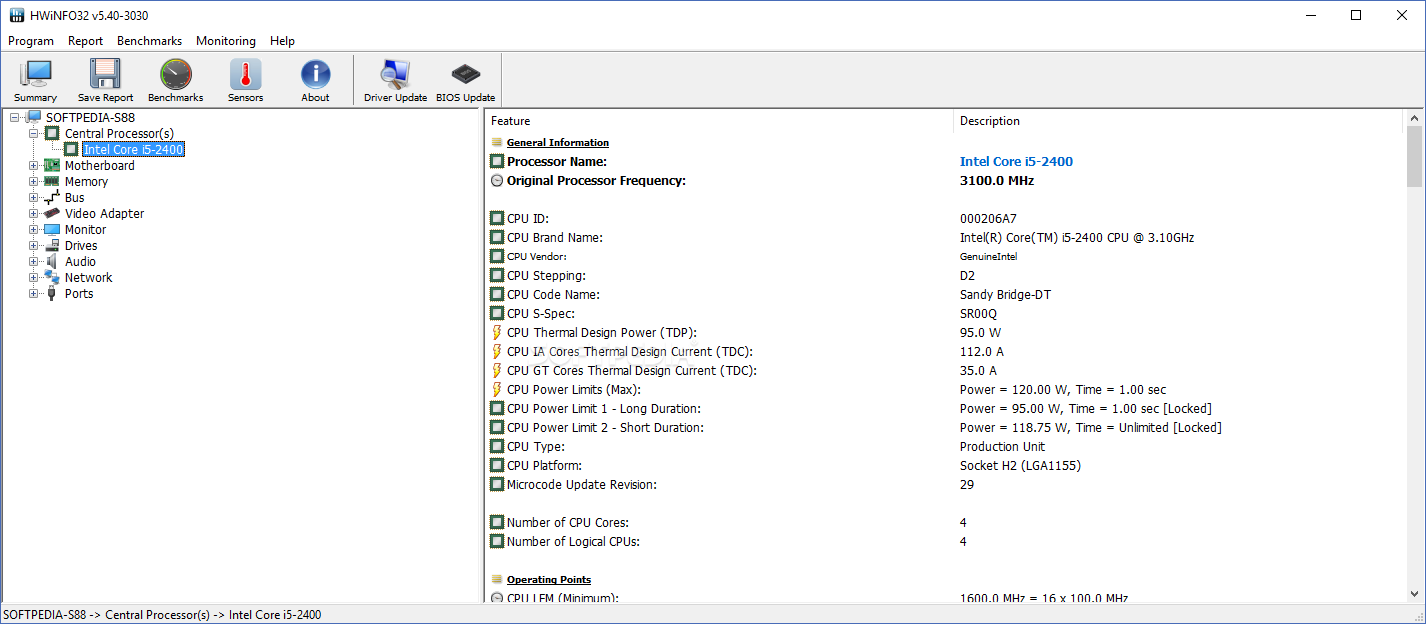
Task: Click the icon beside Processor Name
Action: pos(497,161)
